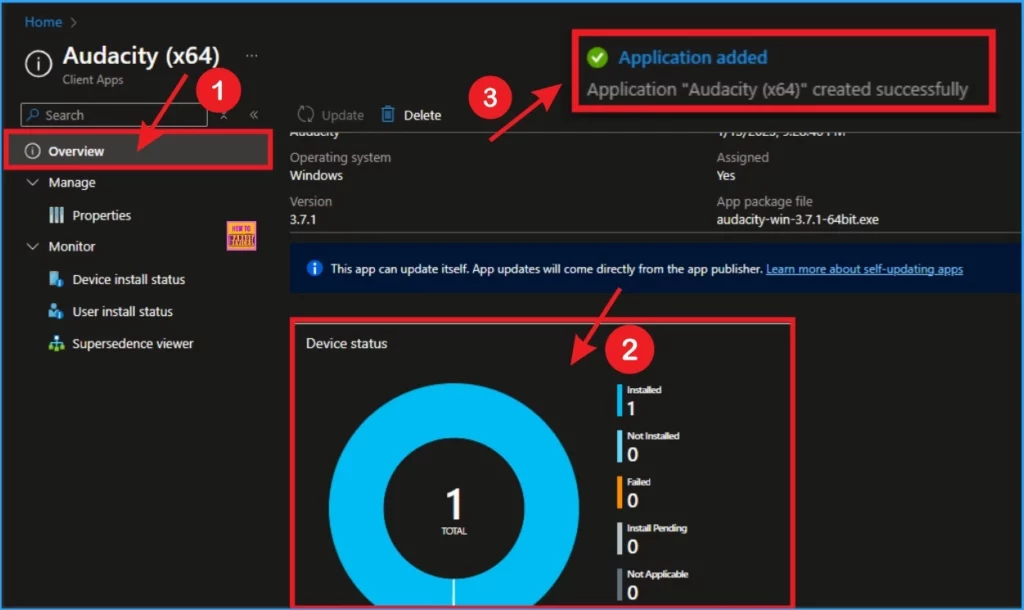Click the Installed legend color bar
Viewport: 1024px width, 610px height.
619,400
